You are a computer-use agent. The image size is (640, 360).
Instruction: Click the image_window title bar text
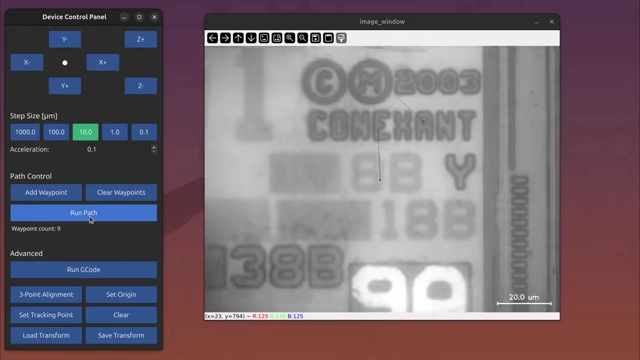(382, 22)
